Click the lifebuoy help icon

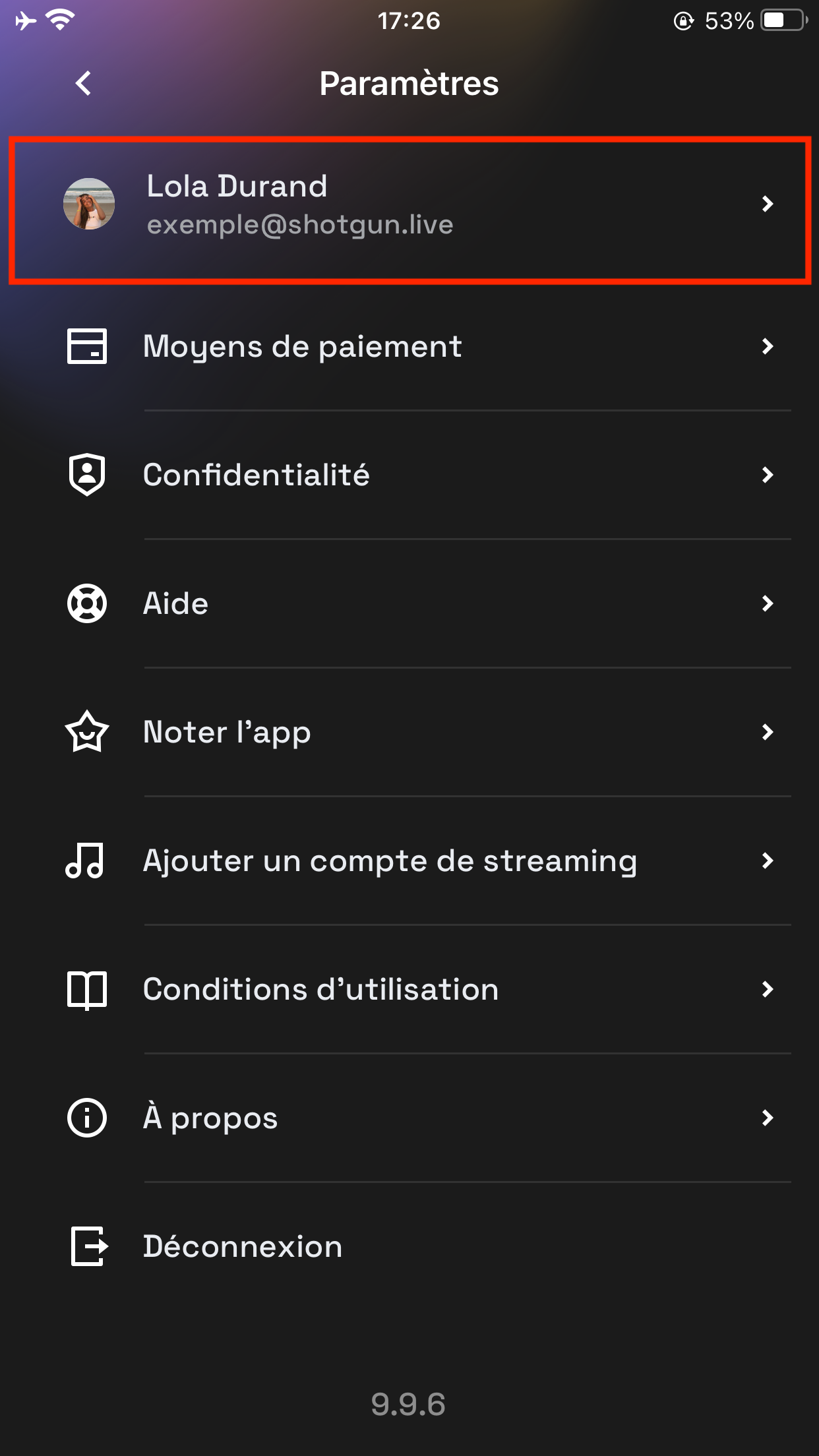point(87,603)
